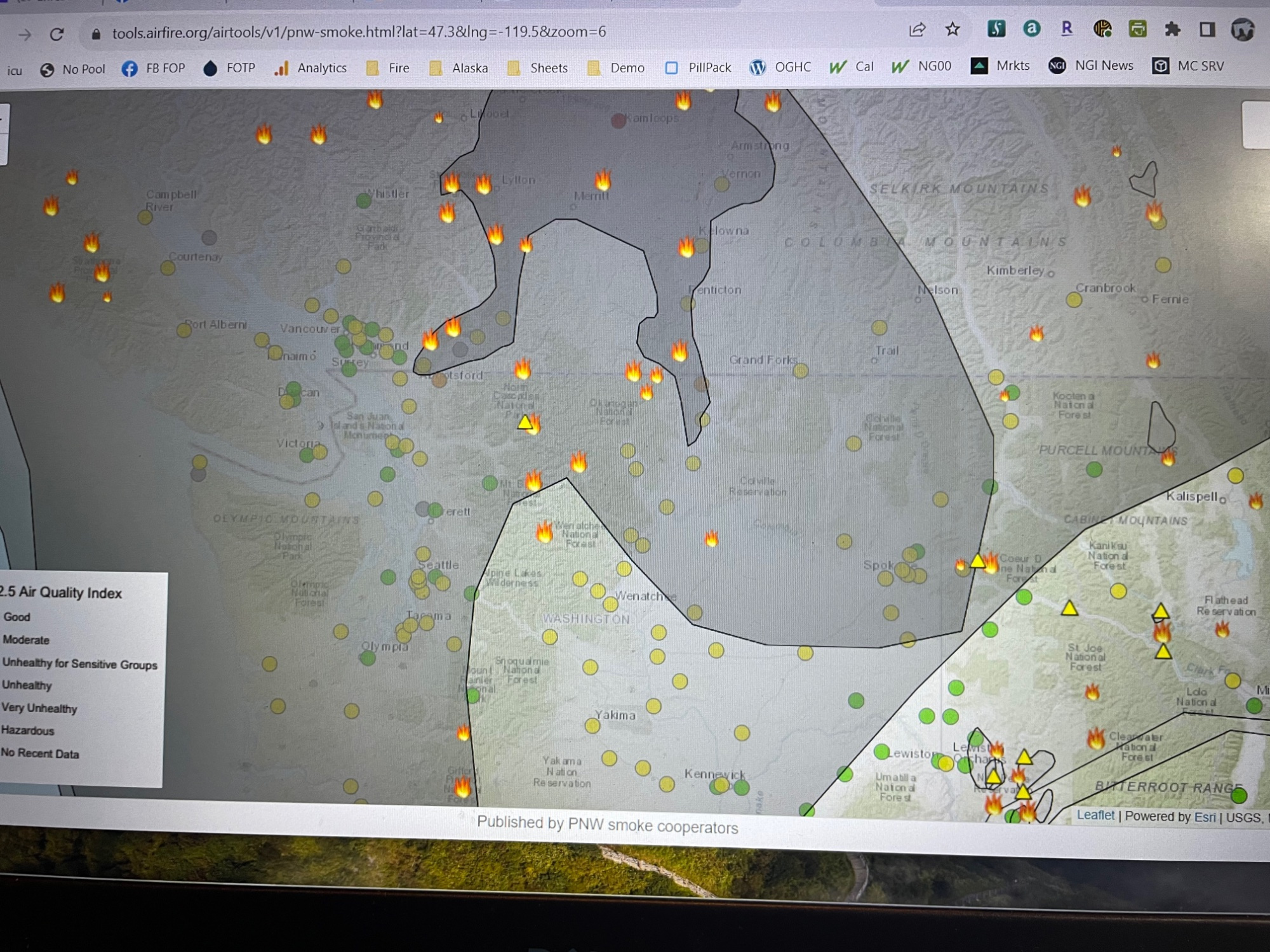The image size is (1270, 952).
Task: Open the Fire bookmarks folder
Action: tap(388, 68)
